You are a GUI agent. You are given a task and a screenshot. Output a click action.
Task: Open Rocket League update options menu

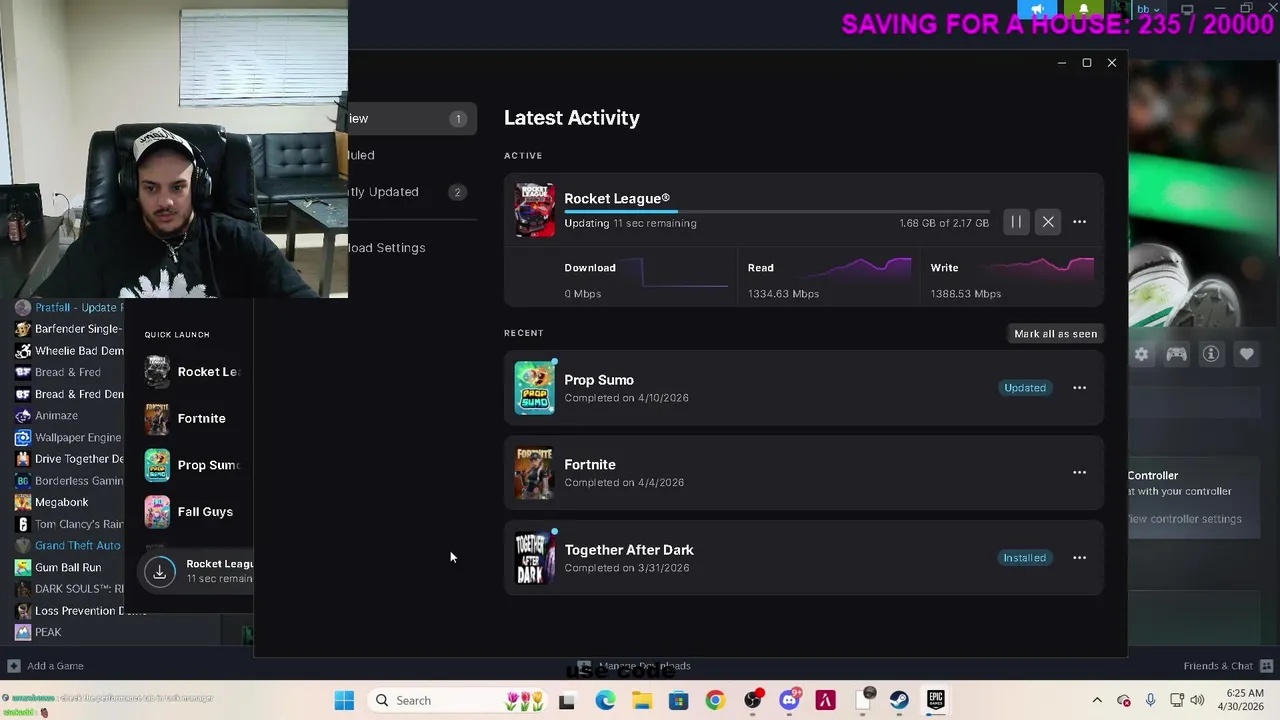click(1079, 222)
